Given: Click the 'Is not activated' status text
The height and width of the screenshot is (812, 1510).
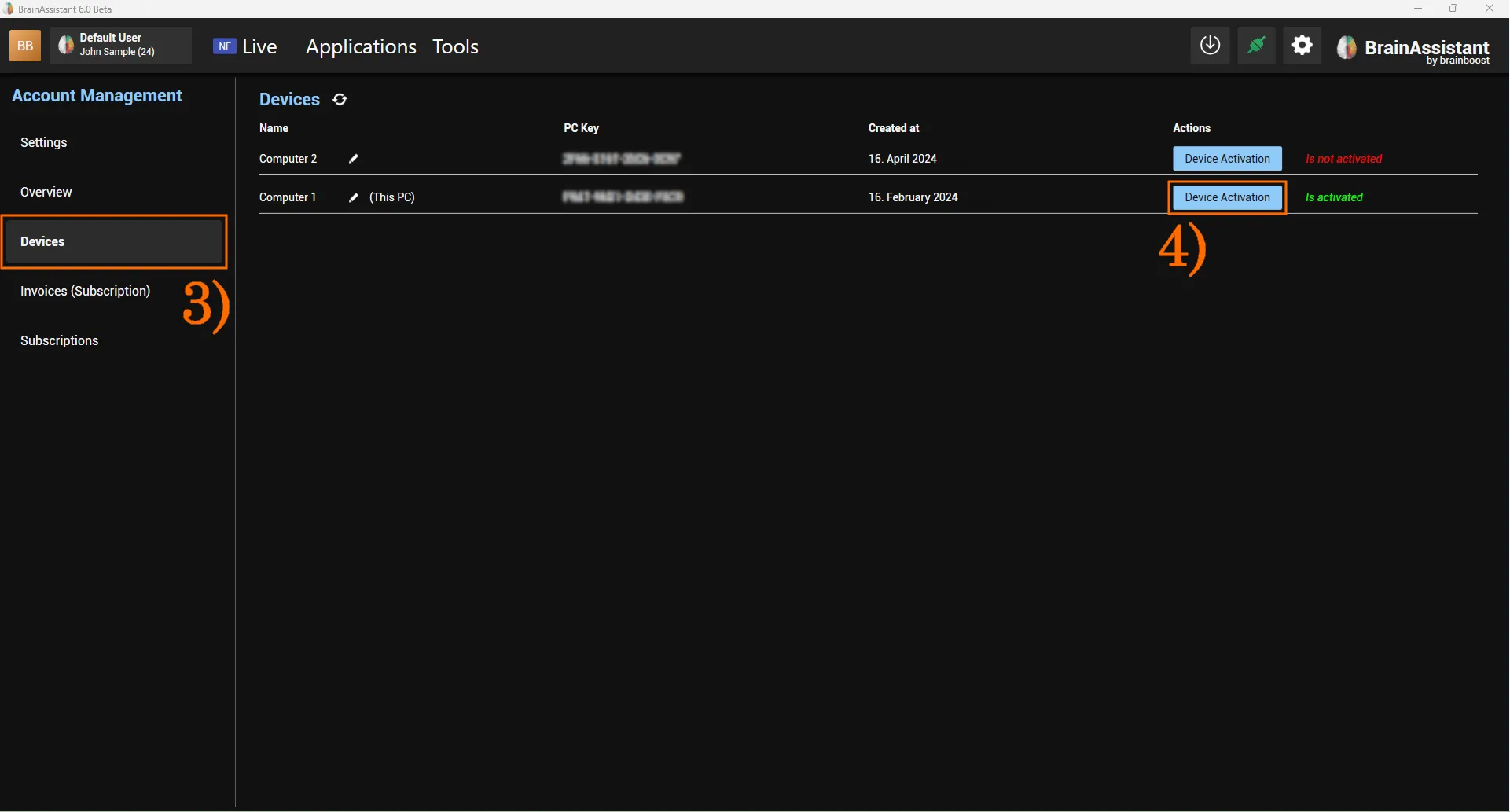Looking at the screenshot, I should pyautogui.click(x=1343, y=159).
